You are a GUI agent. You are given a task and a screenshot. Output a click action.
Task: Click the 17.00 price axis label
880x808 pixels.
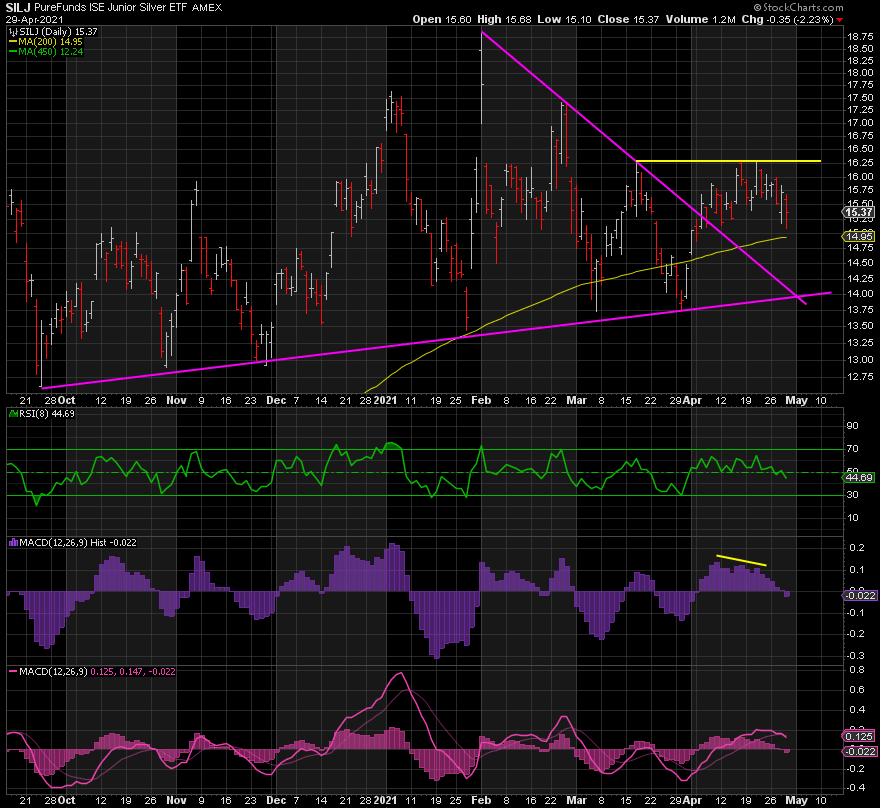pos(860,123)
